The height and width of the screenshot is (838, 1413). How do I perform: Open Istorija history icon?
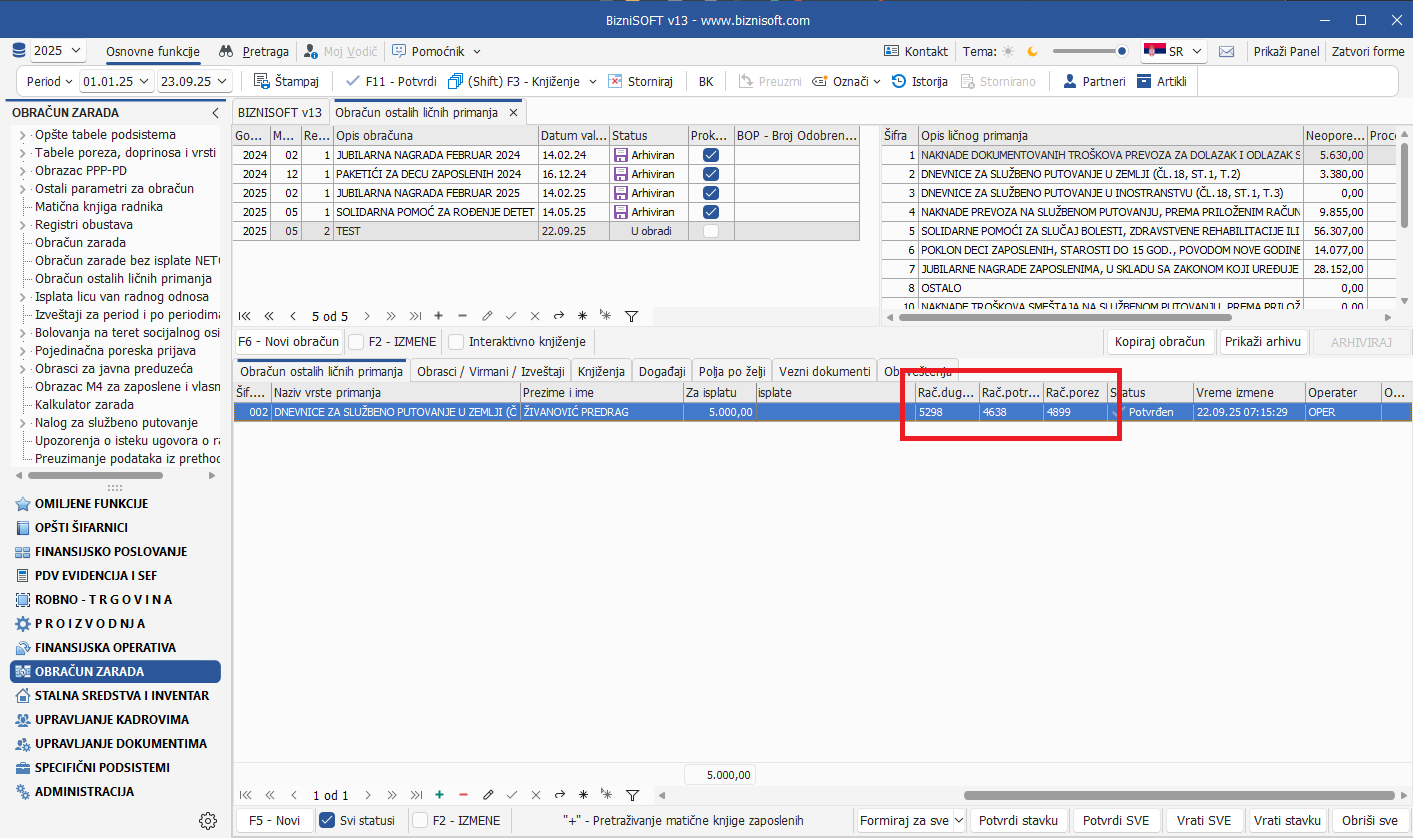pyautogui.click(x=899, y=81)
